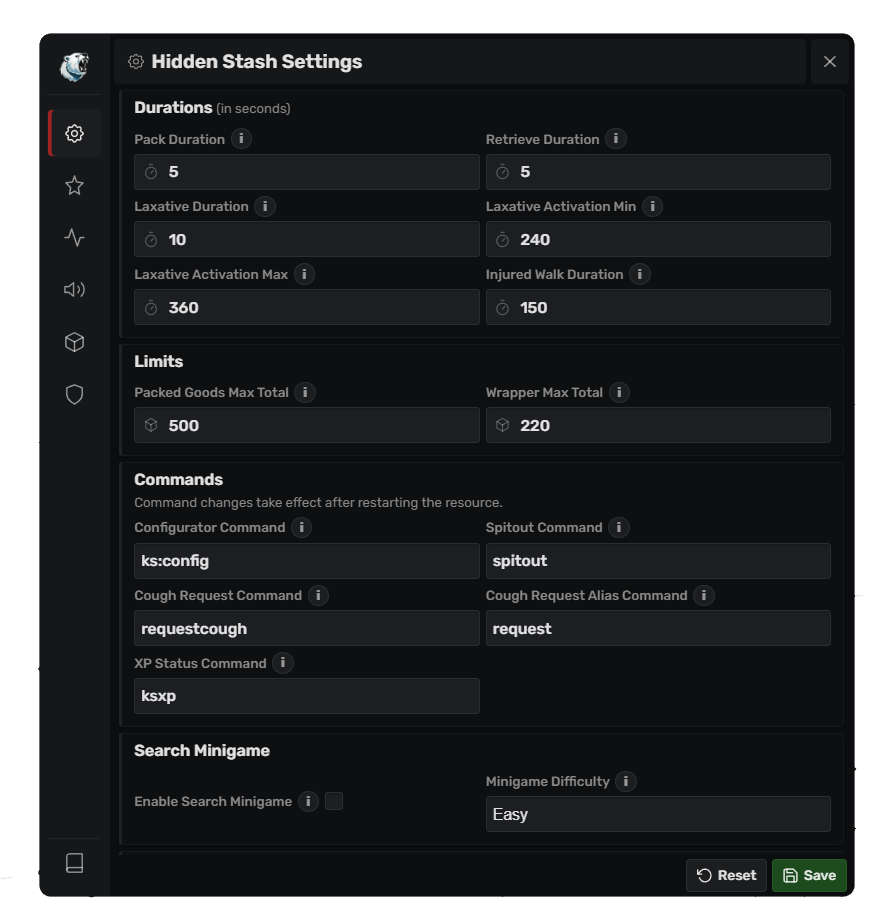Click the Limits section heading
892x922 pixels.
click(158, 361)
